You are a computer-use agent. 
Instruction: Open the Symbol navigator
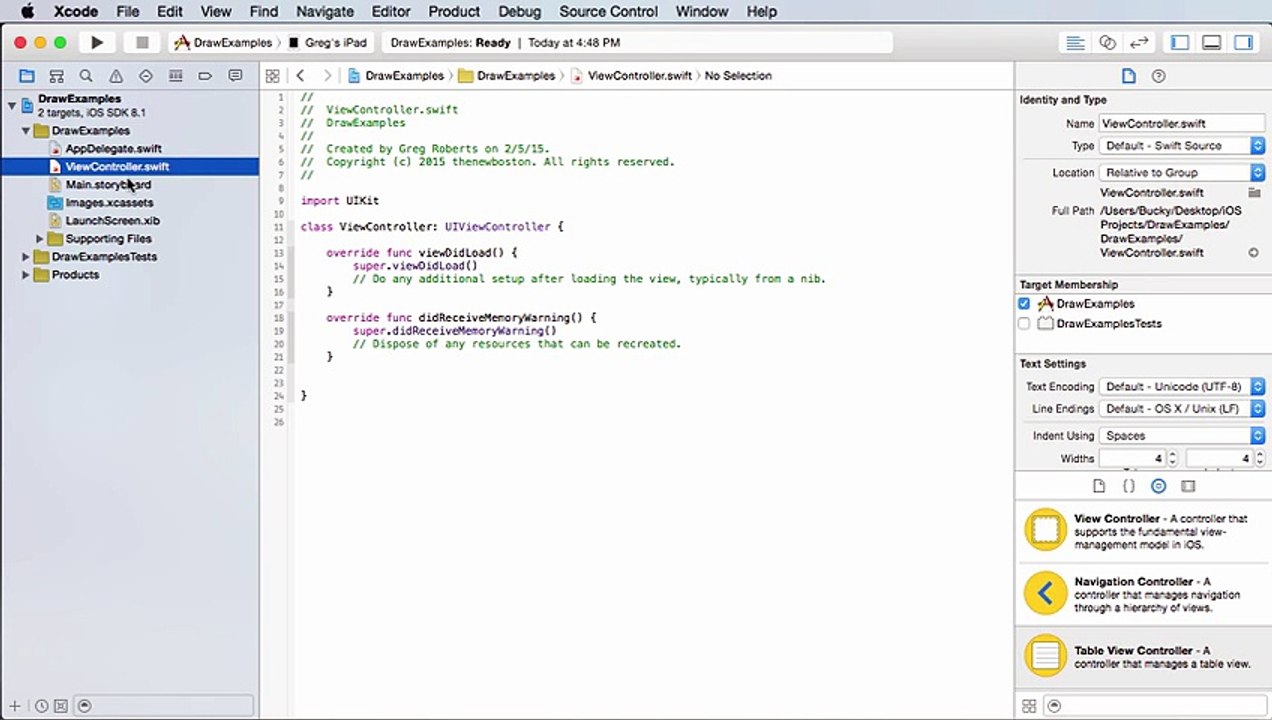tap(57, 76)
